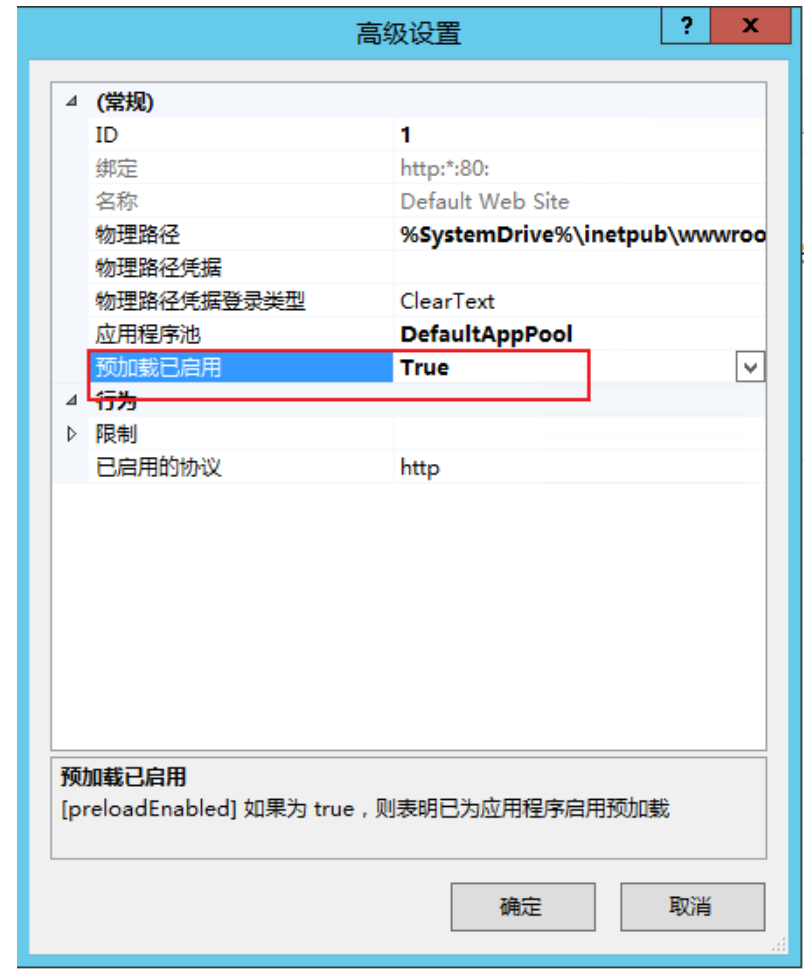Collapse the (常规) section
The image size is (805, 976).
72,101
